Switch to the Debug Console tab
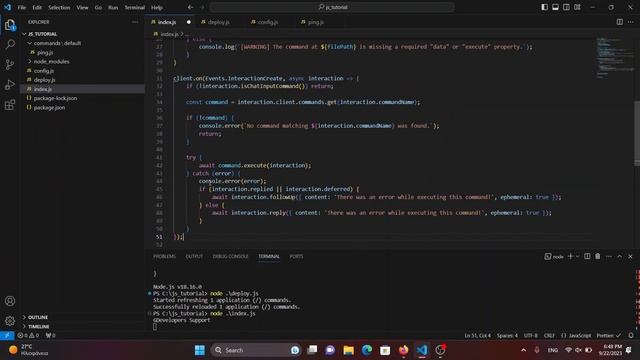The image size is (640, 360). (230, 256)
